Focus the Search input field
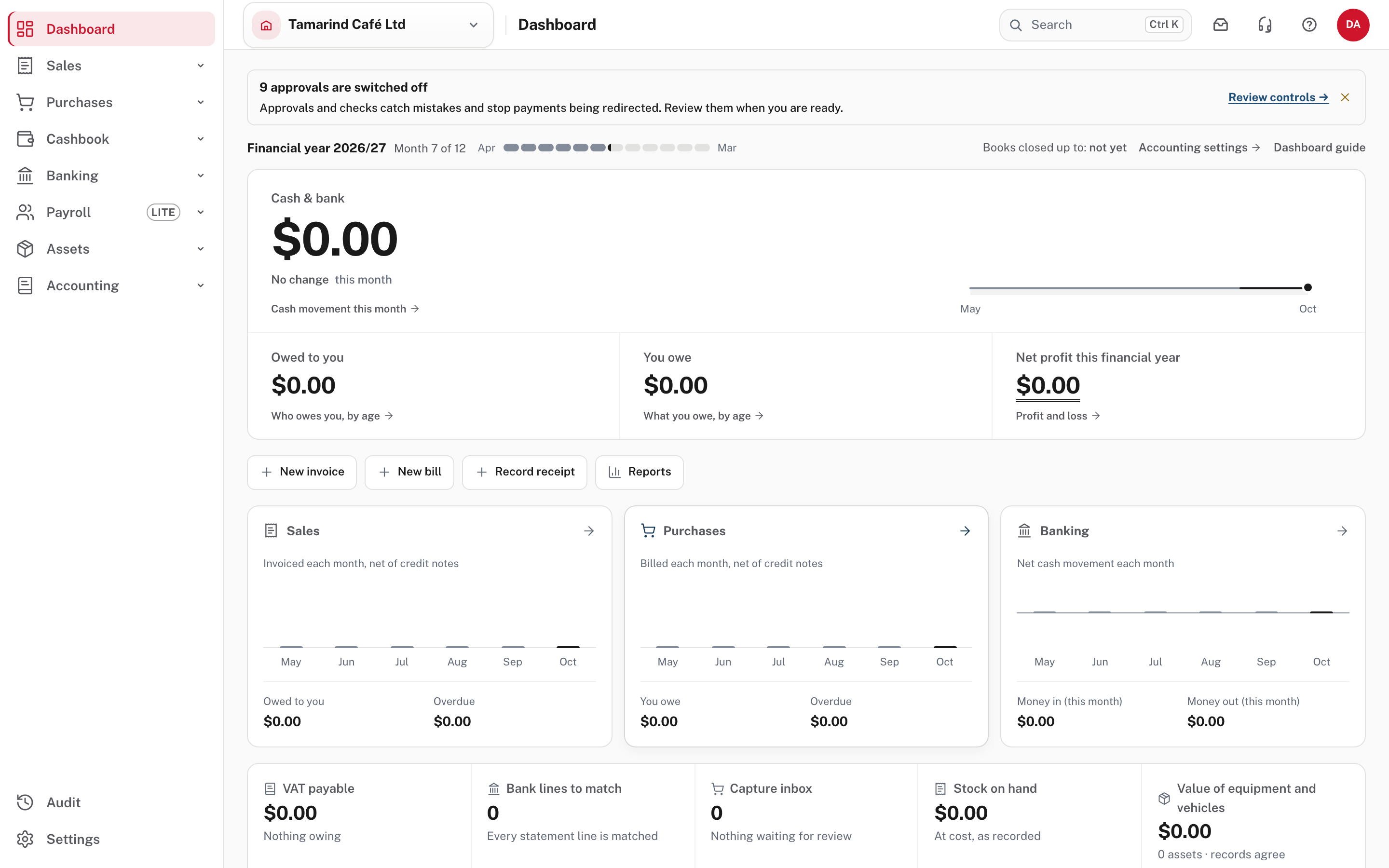Image resolution: width=1389 pixels, height=868 pixels. click(x=1095, y=25)
